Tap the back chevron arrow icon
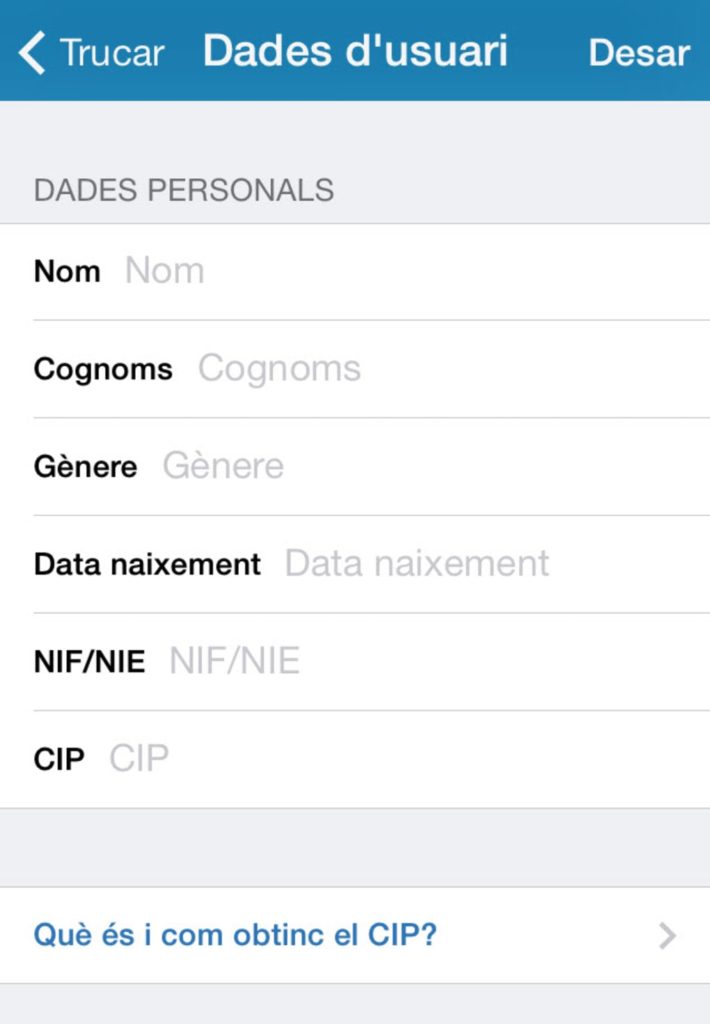This screenshot has width=710, height=1024. click(32, 52)
